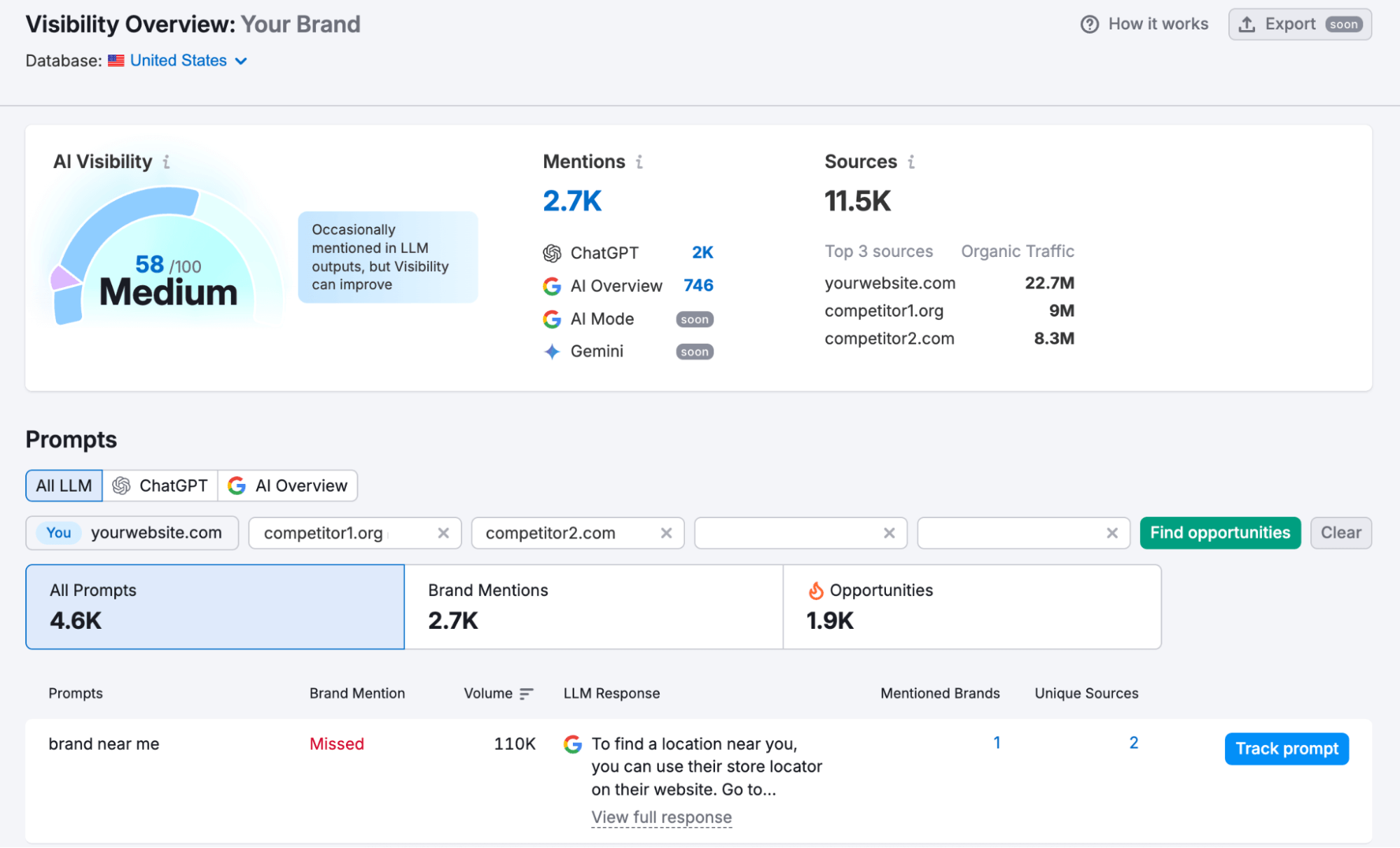
Task: Open View full response link
Action: coord(661,816)
